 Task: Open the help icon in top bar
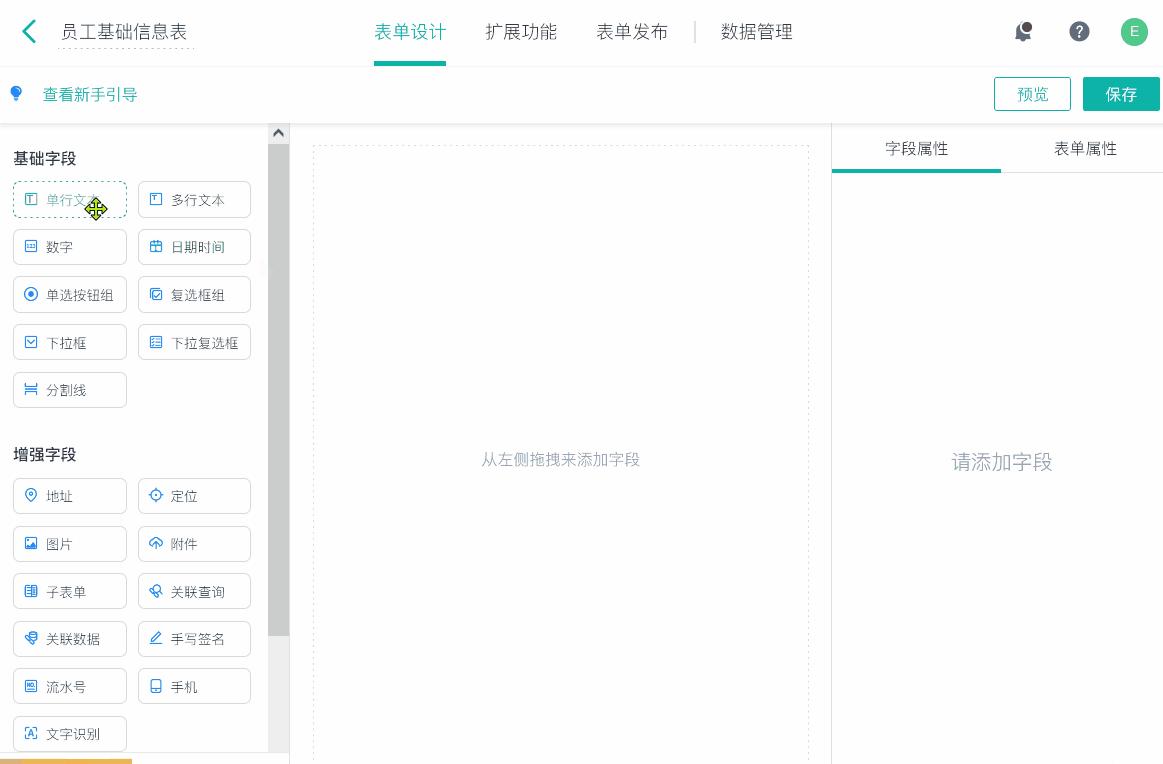[1079, 31]
